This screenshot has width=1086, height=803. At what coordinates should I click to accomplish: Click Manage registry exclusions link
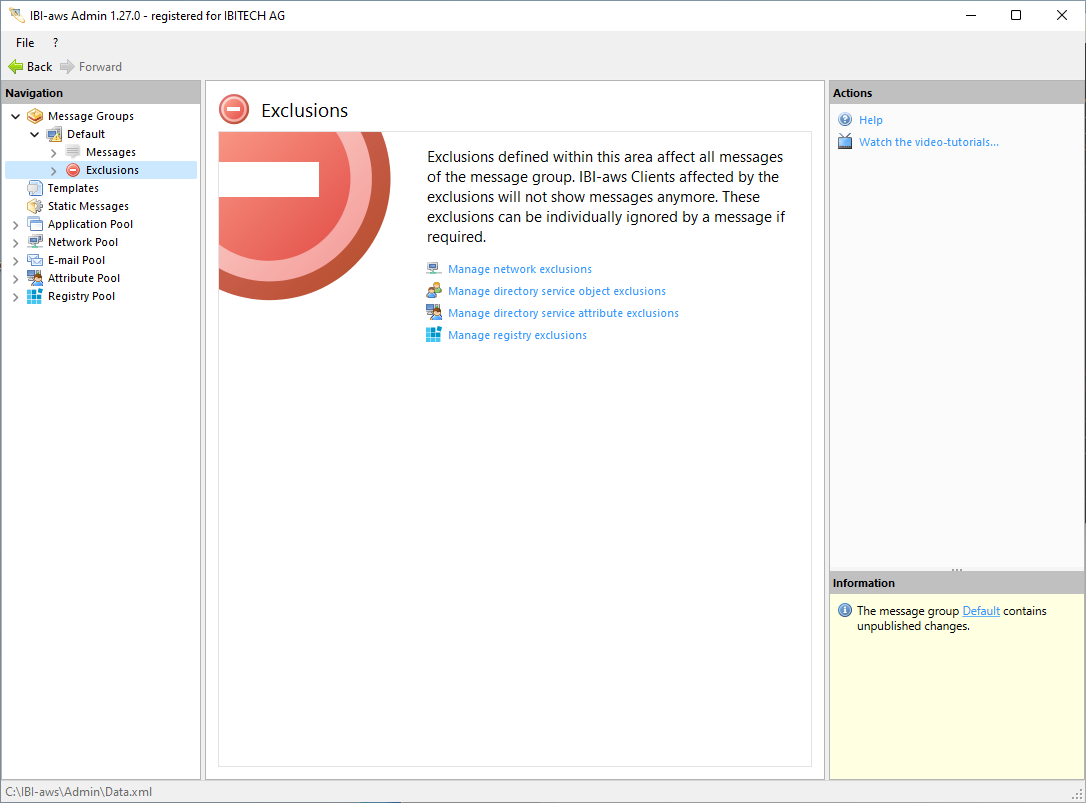517,335
